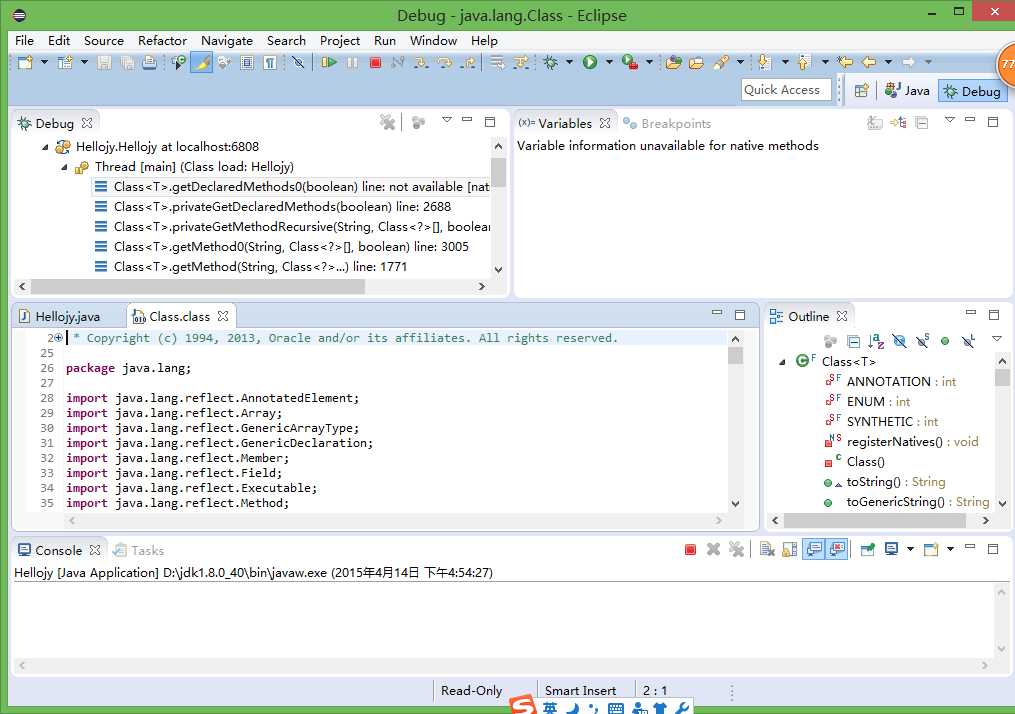Click the Step Into icon

tap(421, 63)
